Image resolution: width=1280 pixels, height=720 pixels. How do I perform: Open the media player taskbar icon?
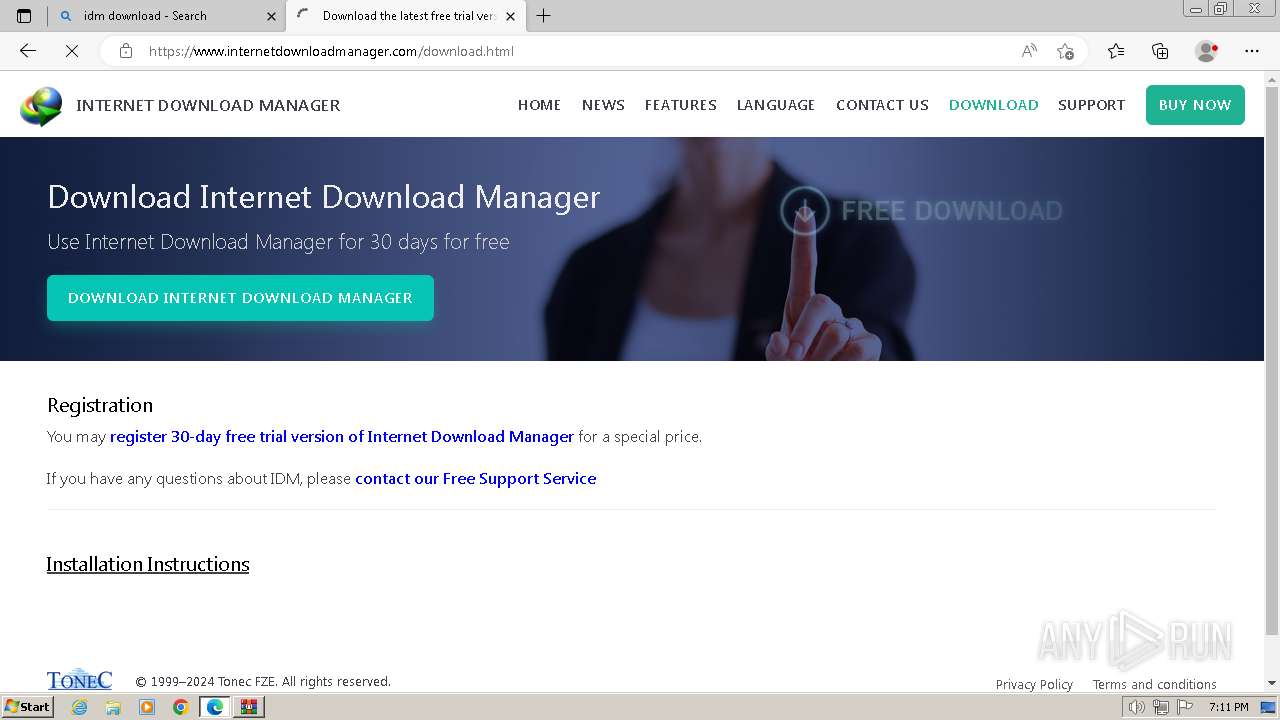tap(147, 707)
